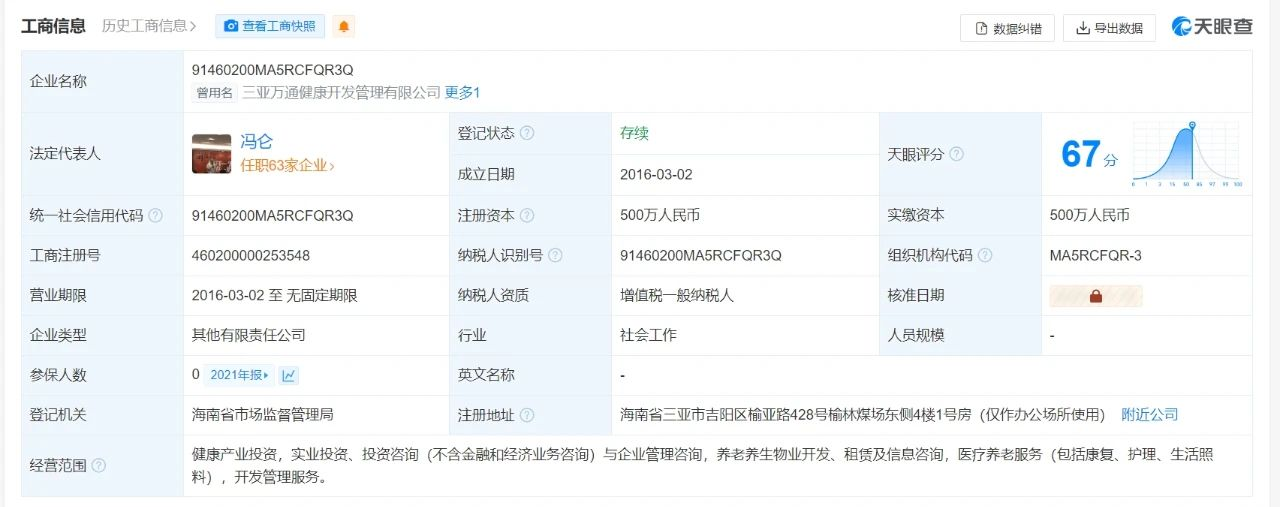This screenshot has width=1280, height=507.
Task: Click the 67分 score value
Action: coord(1090,154)
